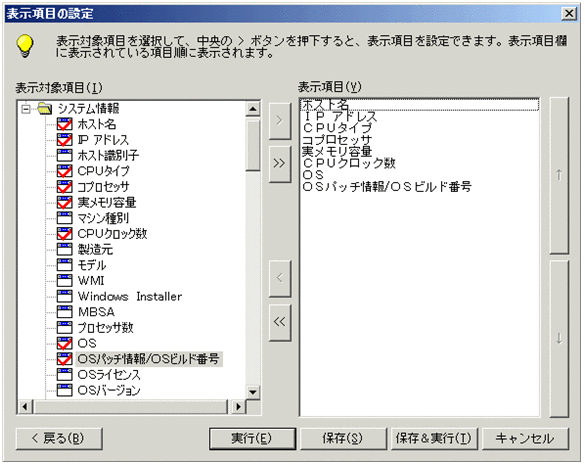The height and width of the screenshot is (465, 585).
Task: Collapse the システム情報 tree node
Action: click(26, 109)
